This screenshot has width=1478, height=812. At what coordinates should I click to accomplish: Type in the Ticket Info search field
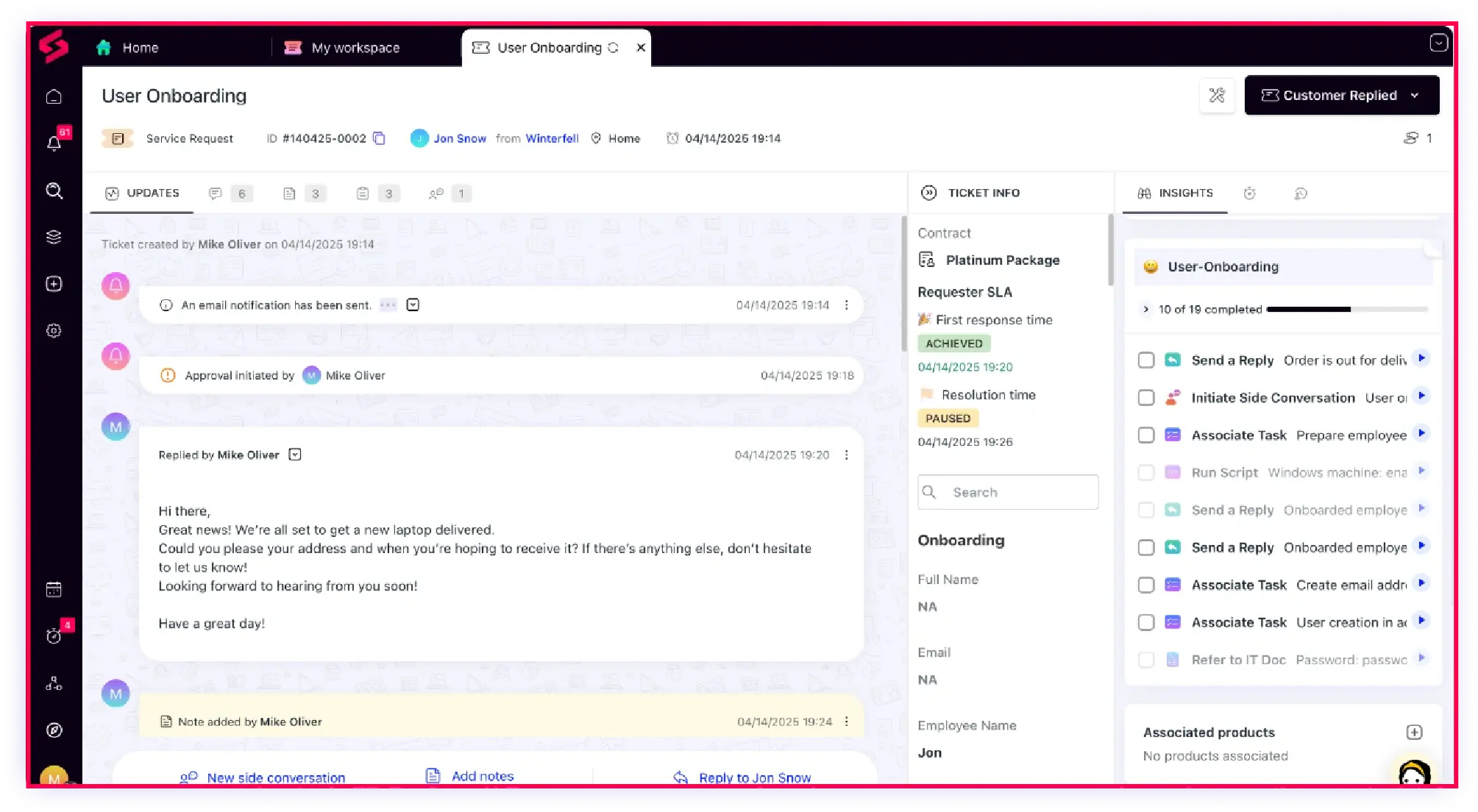tap(1008, 491)
